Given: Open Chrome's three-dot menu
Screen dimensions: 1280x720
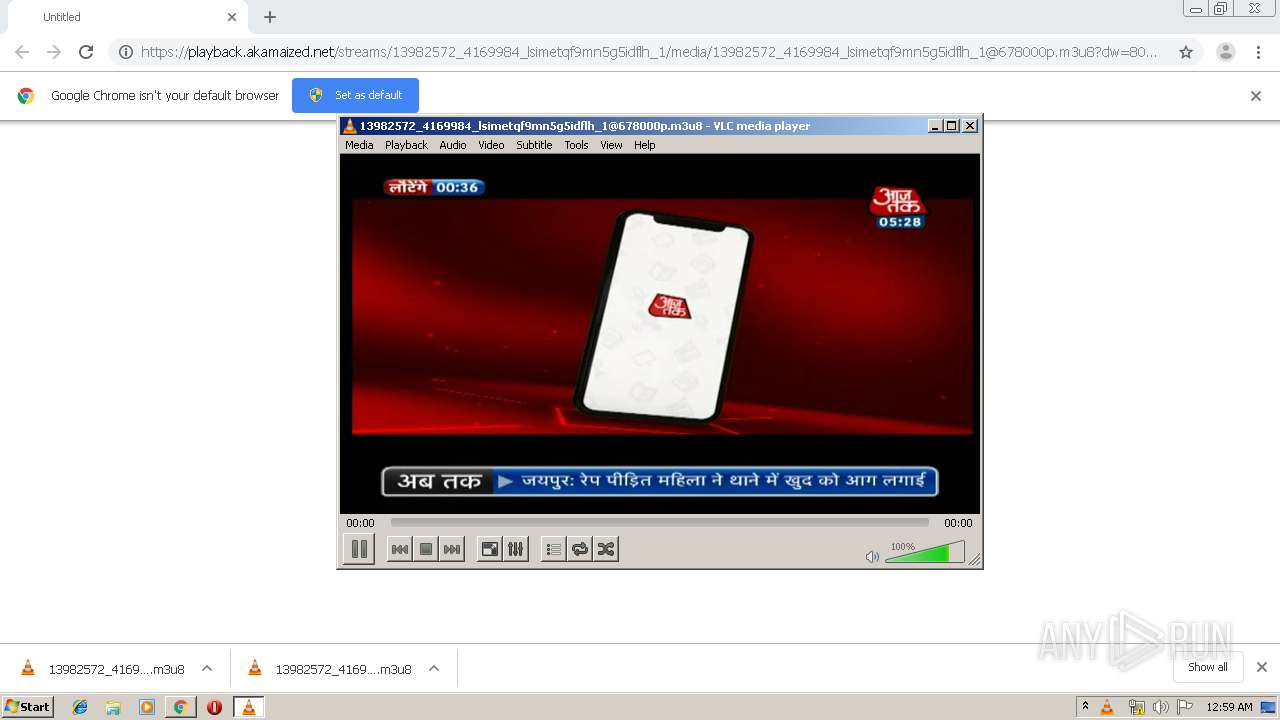Looking at the screenshot, I should (1258, 52).
